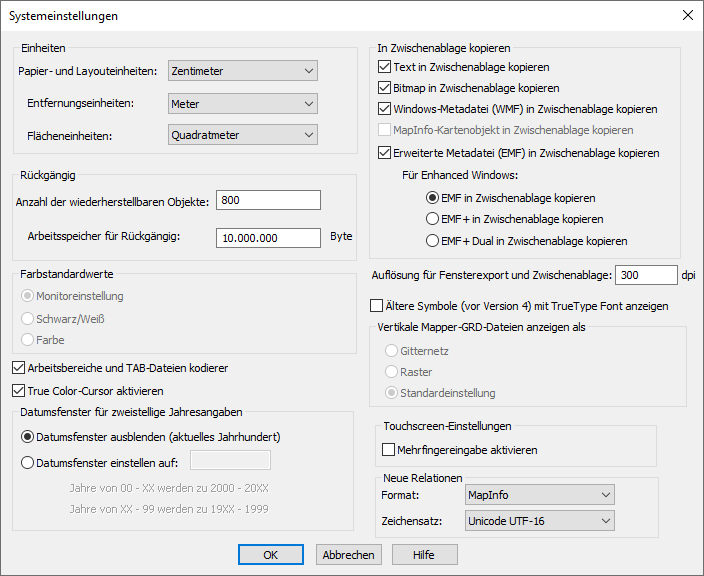Click the Auflösung dpi input field
This screenshot has width=704, height=576.
pos(645,275)
